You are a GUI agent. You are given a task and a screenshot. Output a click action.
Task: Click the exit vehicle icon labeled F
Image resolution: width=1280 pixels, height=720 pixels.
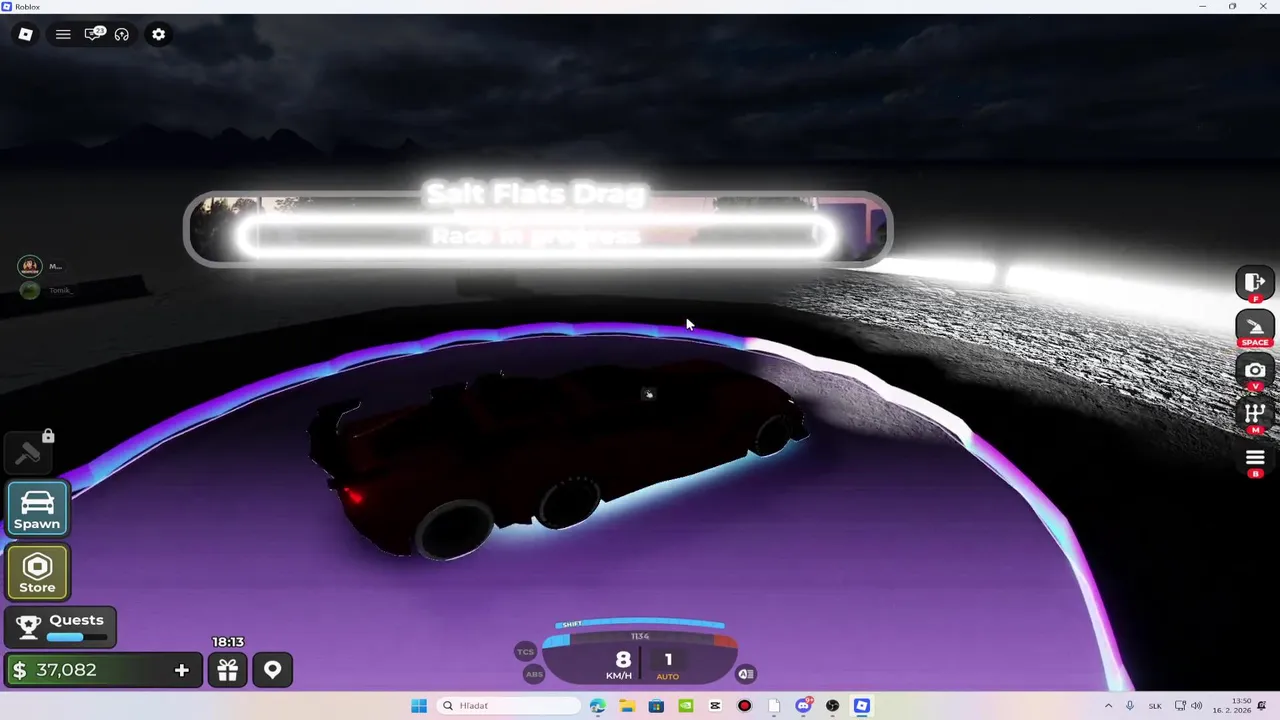tap(1255, 283)
